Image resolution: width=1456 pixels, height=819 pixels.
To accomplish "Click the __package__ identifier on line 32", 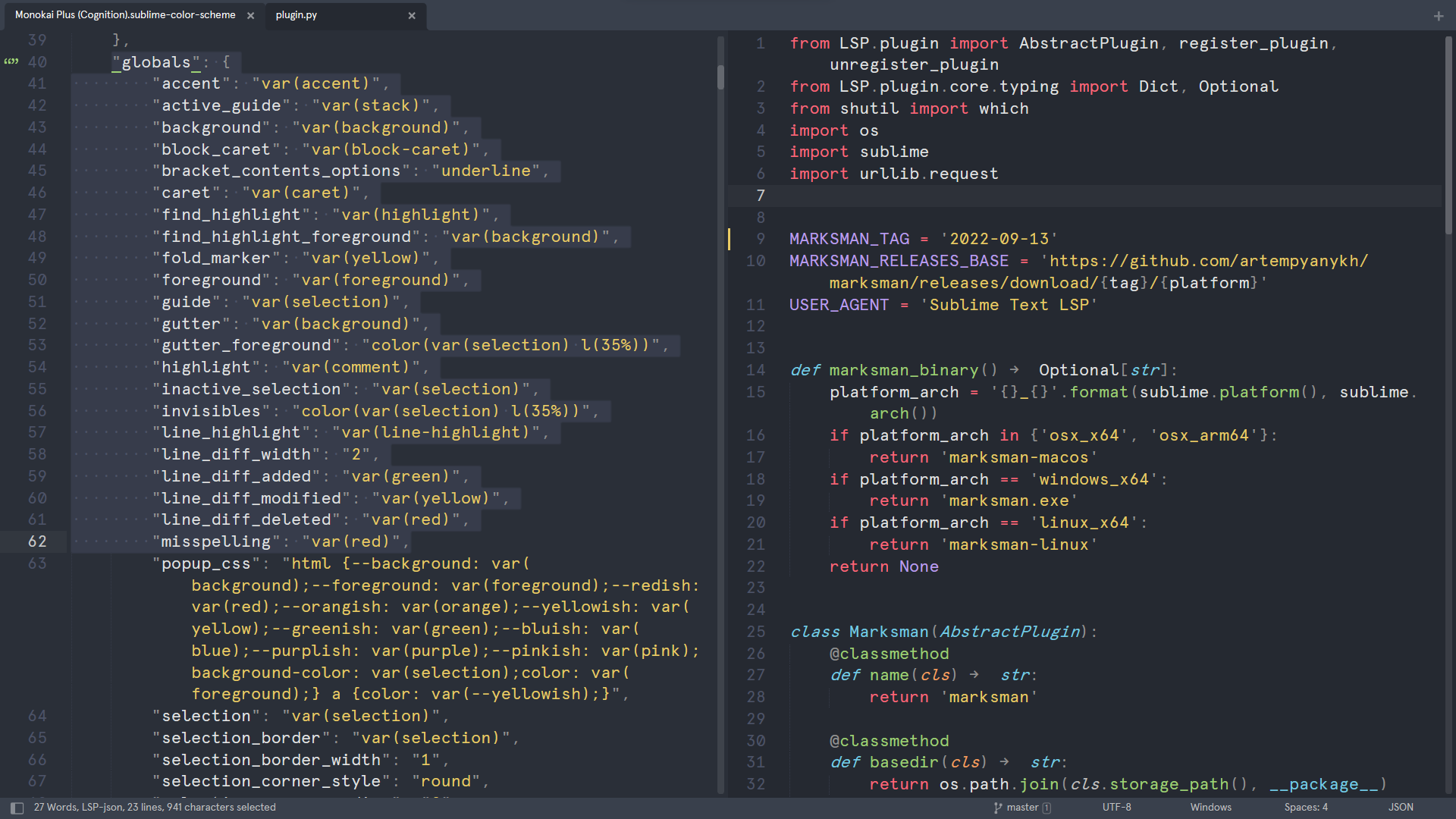I will point(1323,785).
